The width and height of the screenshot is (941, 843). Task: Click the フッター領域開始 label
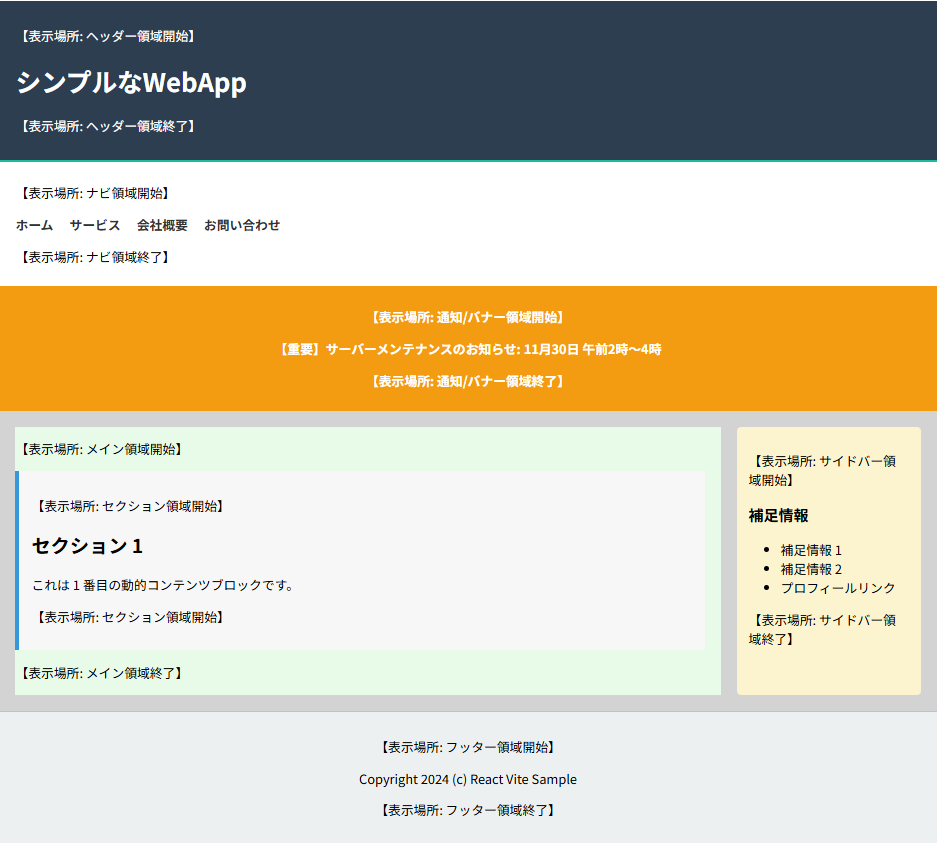468,747
